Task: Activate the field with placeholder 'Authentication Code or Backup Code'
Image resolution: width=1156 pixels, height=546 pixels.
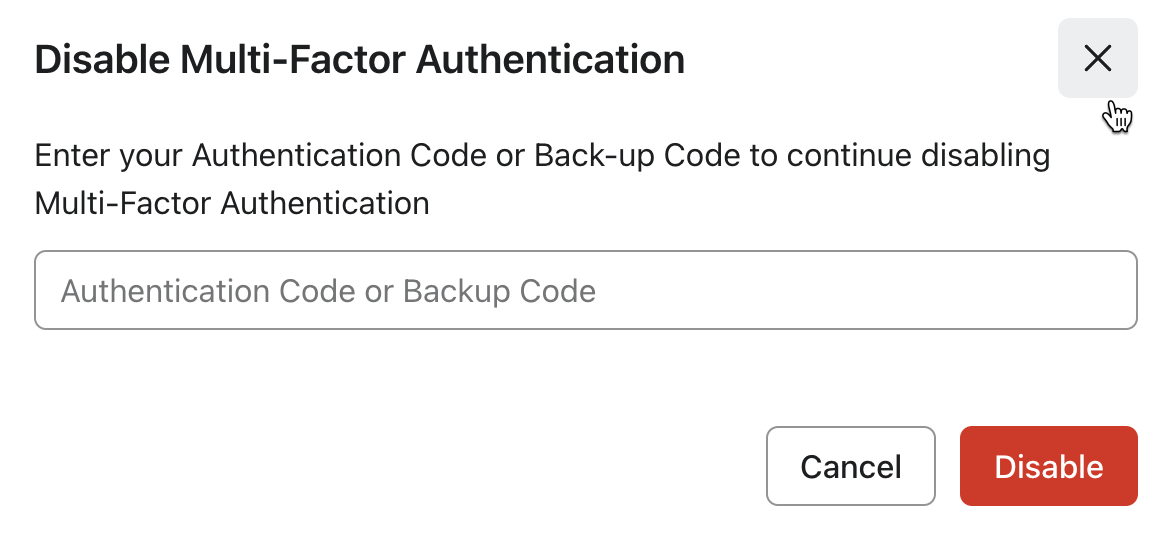Action: (585, 291)
